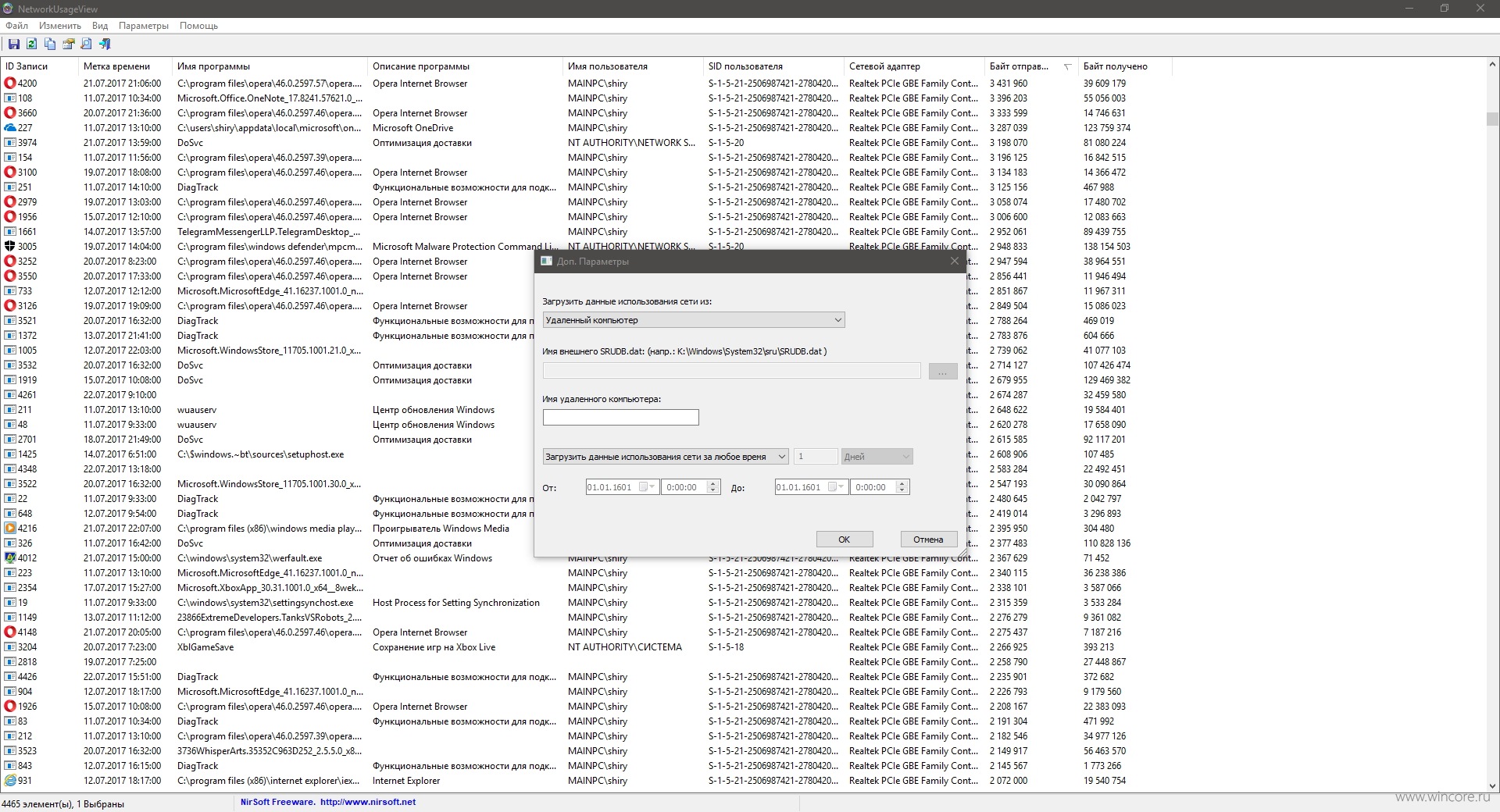Click the scrollbar down arrow of the list
The image size is (1500, 812).
pos(1492,786)
